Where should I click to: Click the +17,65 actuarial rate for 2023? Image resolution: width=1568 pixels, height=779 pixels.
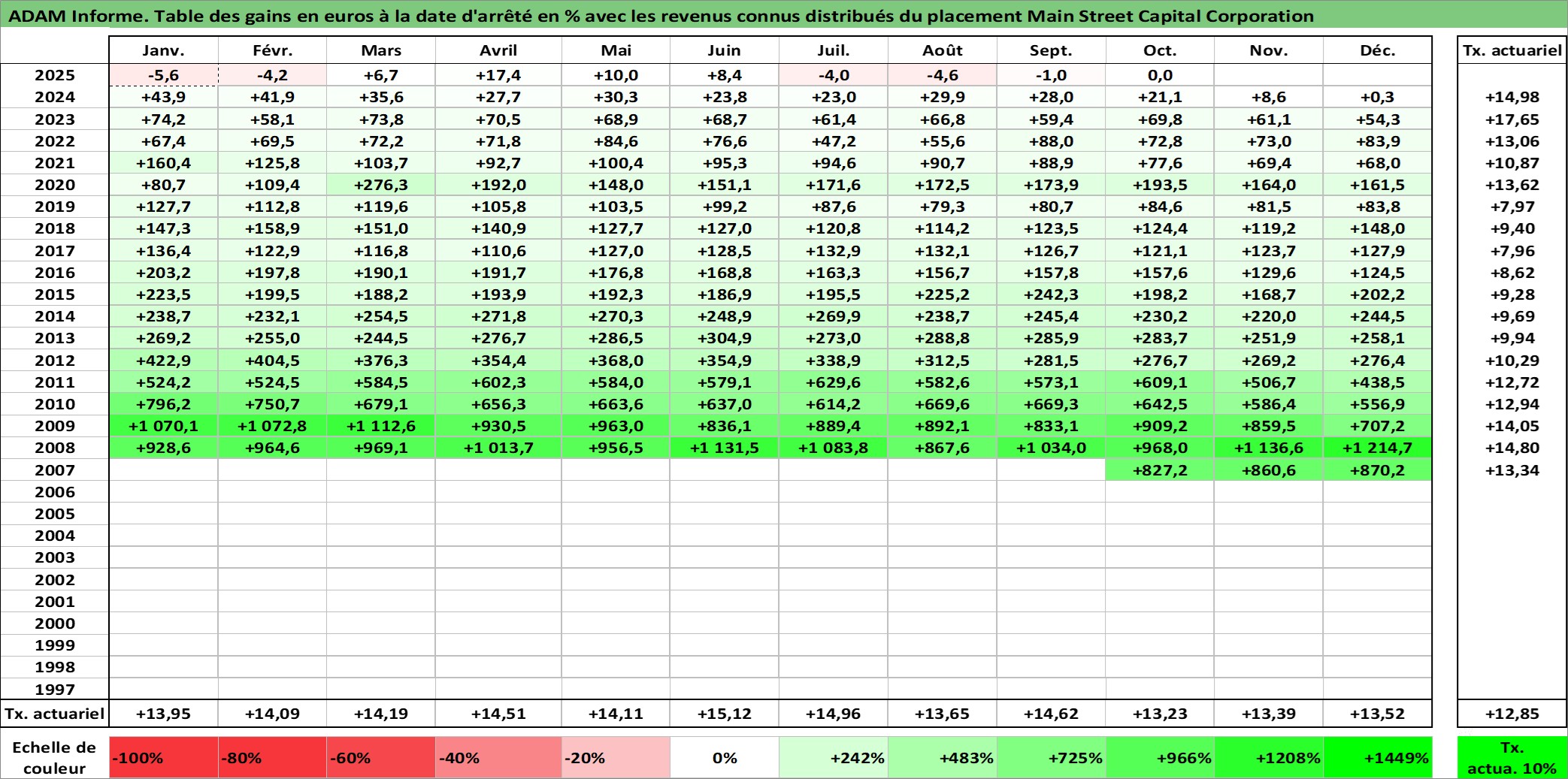(1512, 119)
